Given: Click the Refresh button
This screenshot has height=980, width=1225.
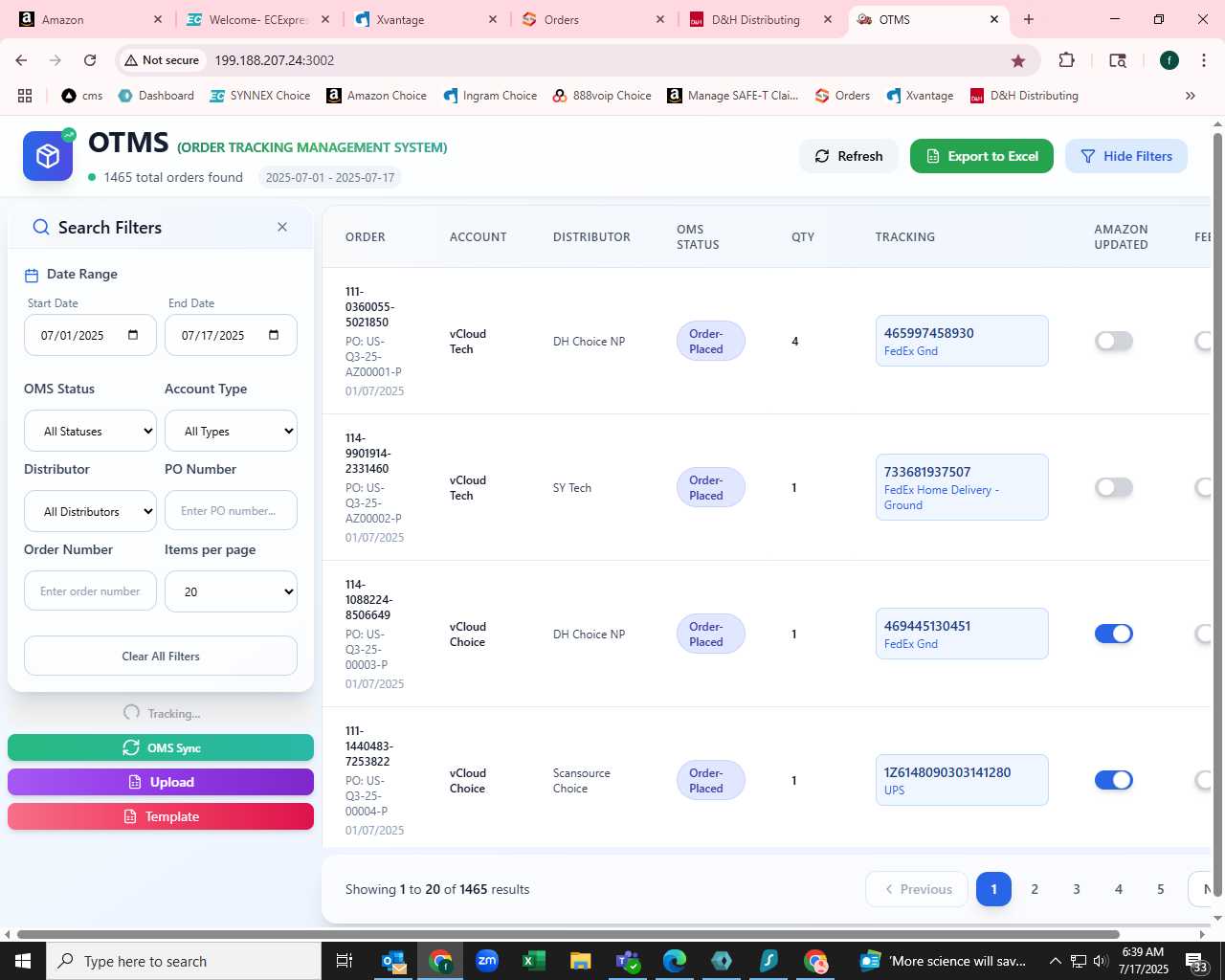Looking at the screenshot, I should tap(849, 156).
